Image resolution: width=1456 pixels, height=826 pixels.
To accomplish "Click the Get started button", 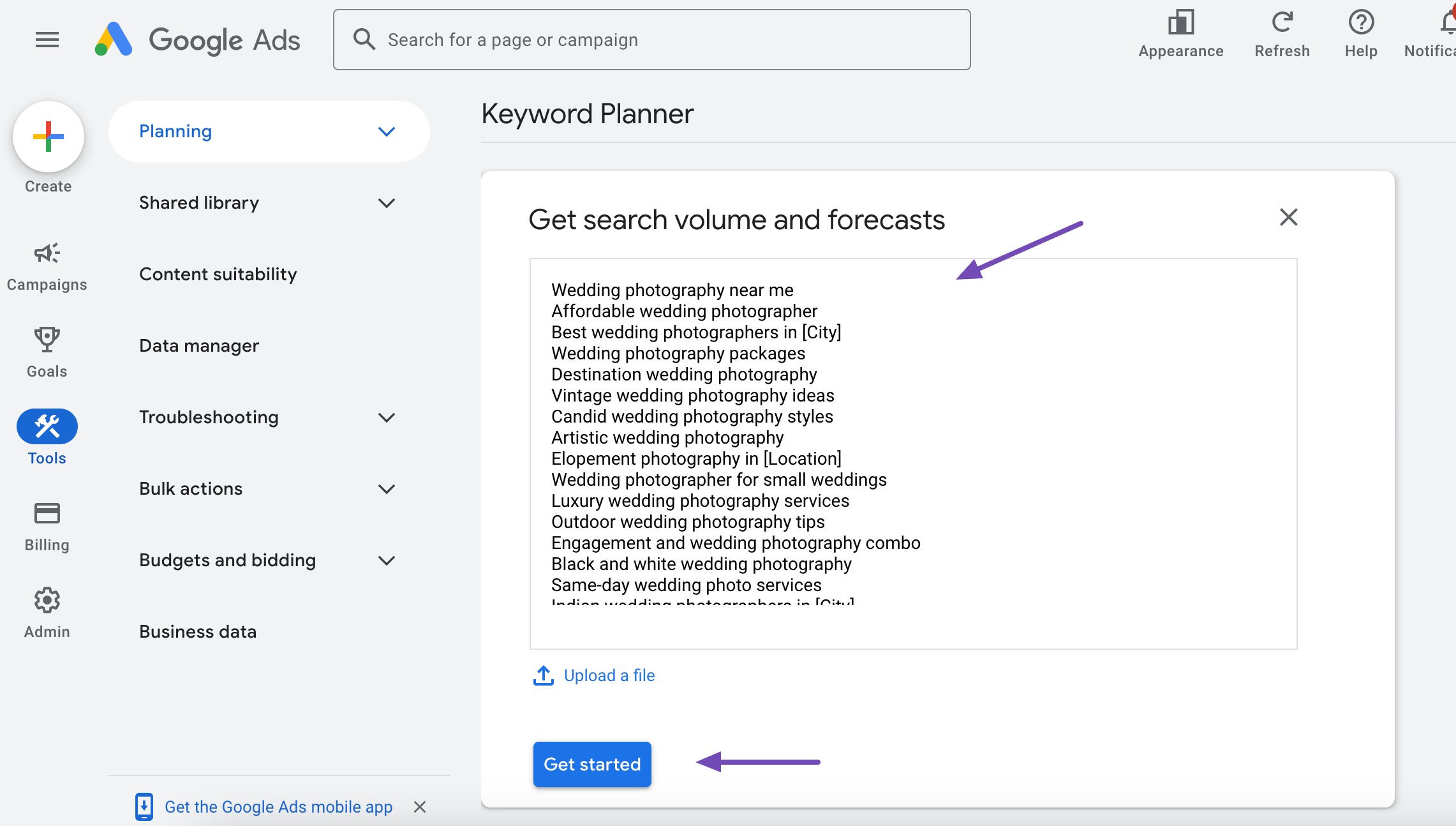I will click(x=592, y=764).
